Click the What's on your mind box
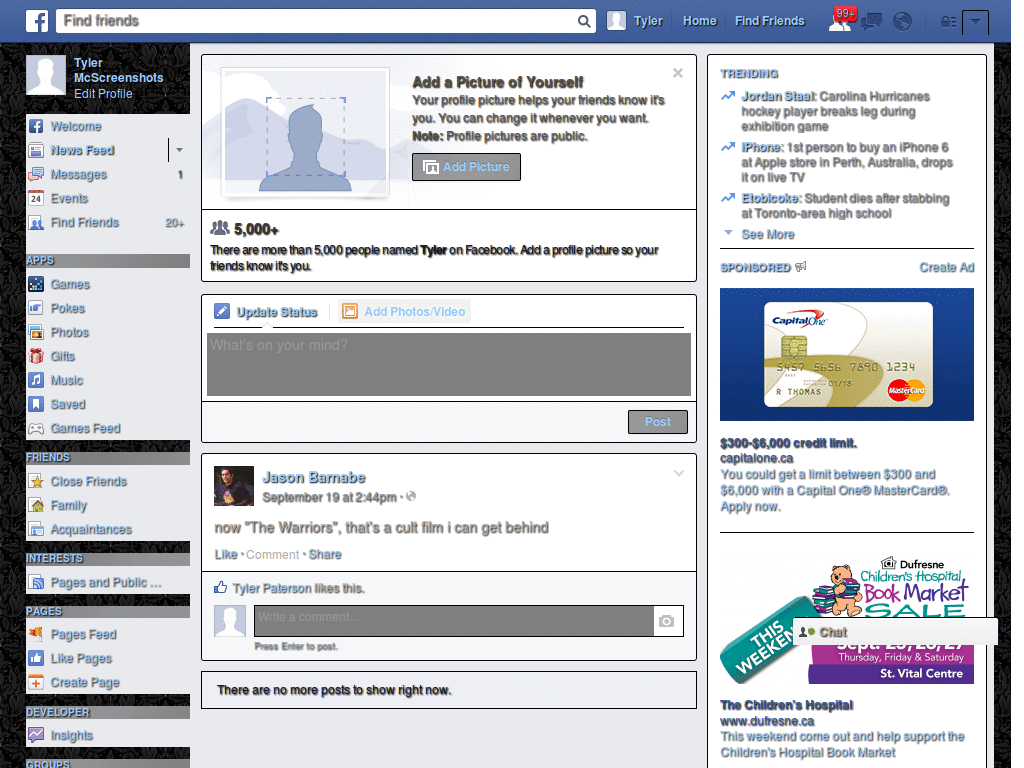This screenshot has height=768, width=1024. click(449, 364)
